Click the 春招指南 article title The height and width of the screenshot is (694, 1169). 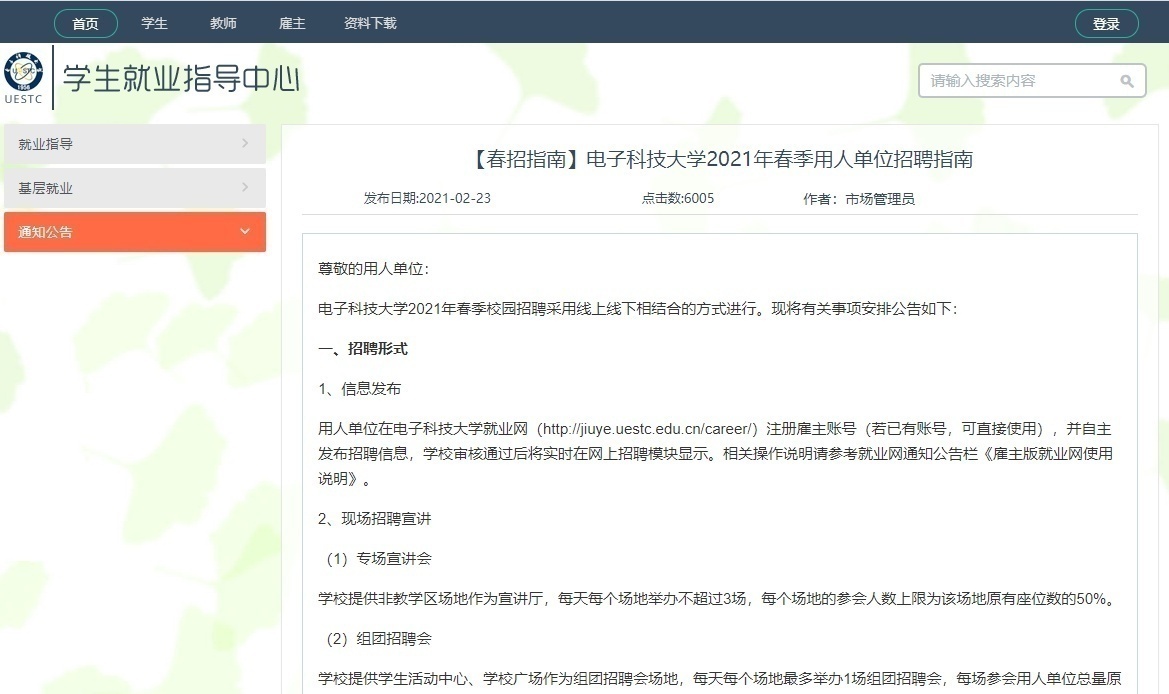point(718,159)
